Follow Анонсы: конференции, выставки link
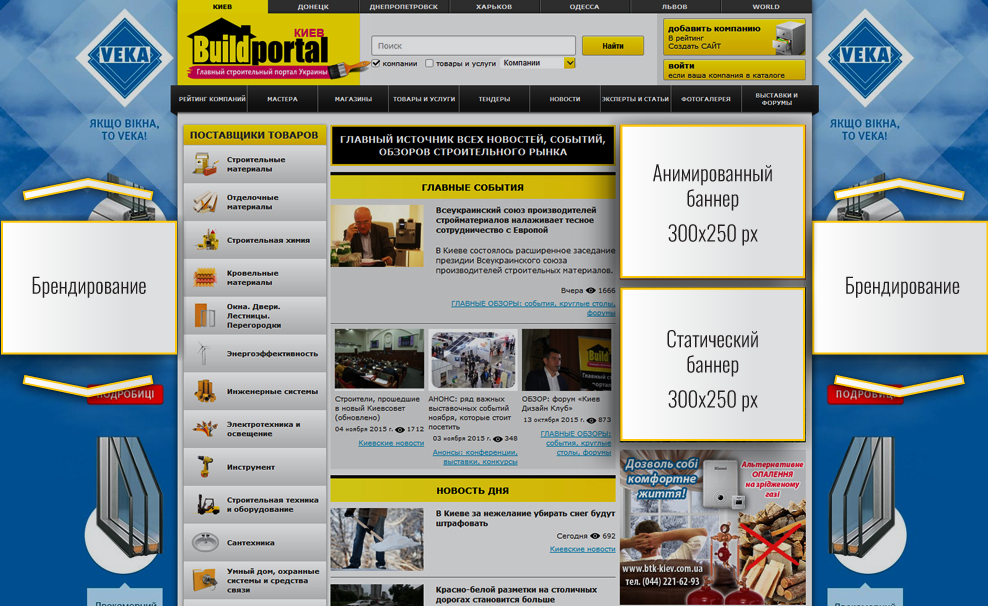 tap(475, 457)
